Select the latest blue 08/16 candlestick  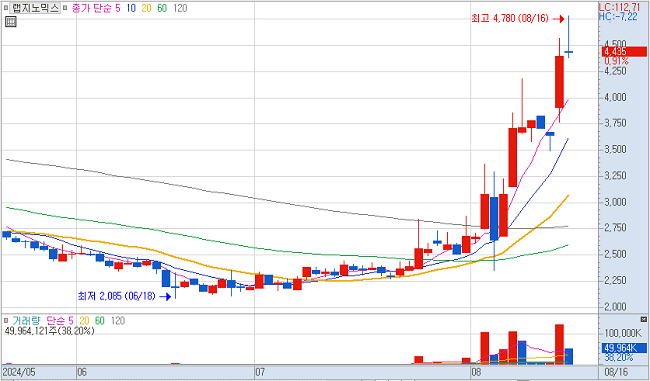pos(569,52)
